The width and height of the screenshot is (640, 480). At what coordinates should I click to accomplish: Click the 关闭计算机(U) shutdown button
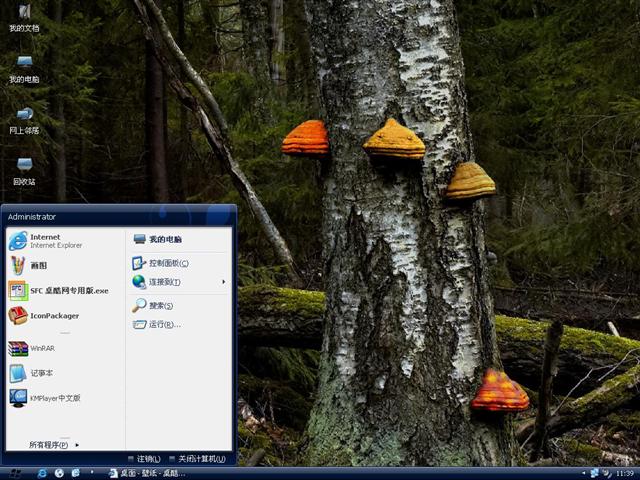point(197,459)
